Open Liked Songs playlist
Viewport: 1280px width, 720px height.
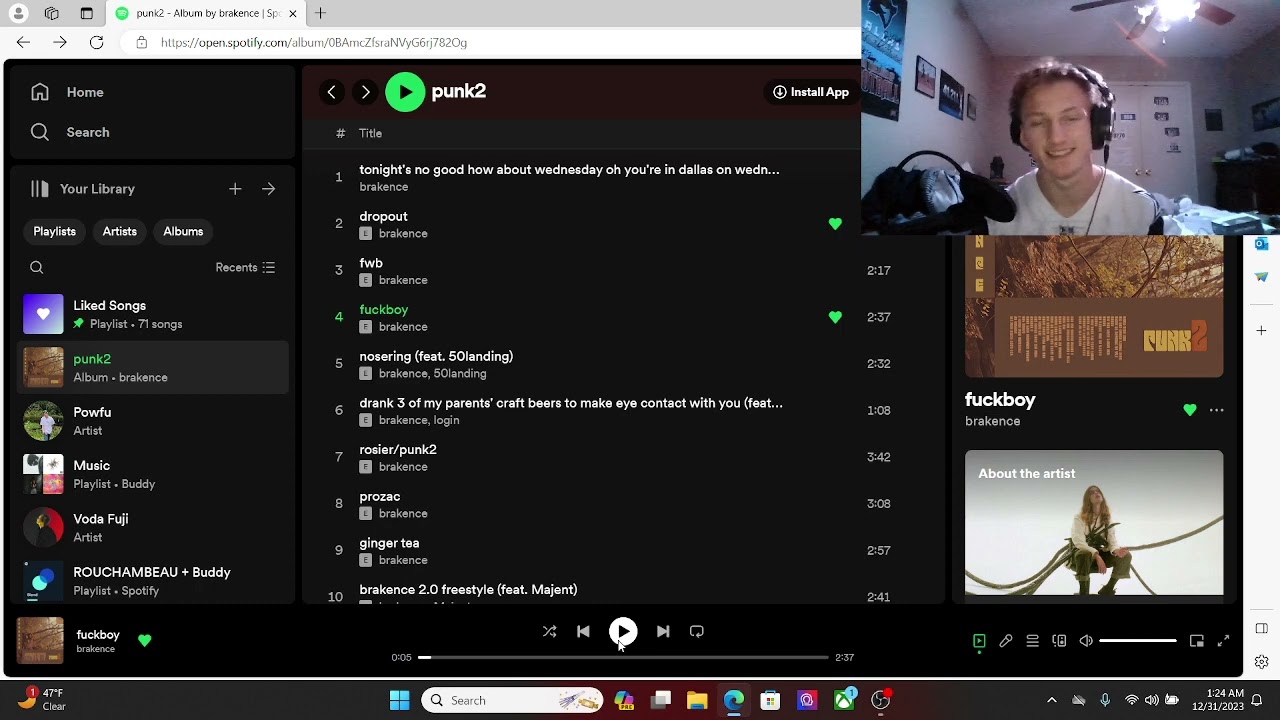[153, 314]
